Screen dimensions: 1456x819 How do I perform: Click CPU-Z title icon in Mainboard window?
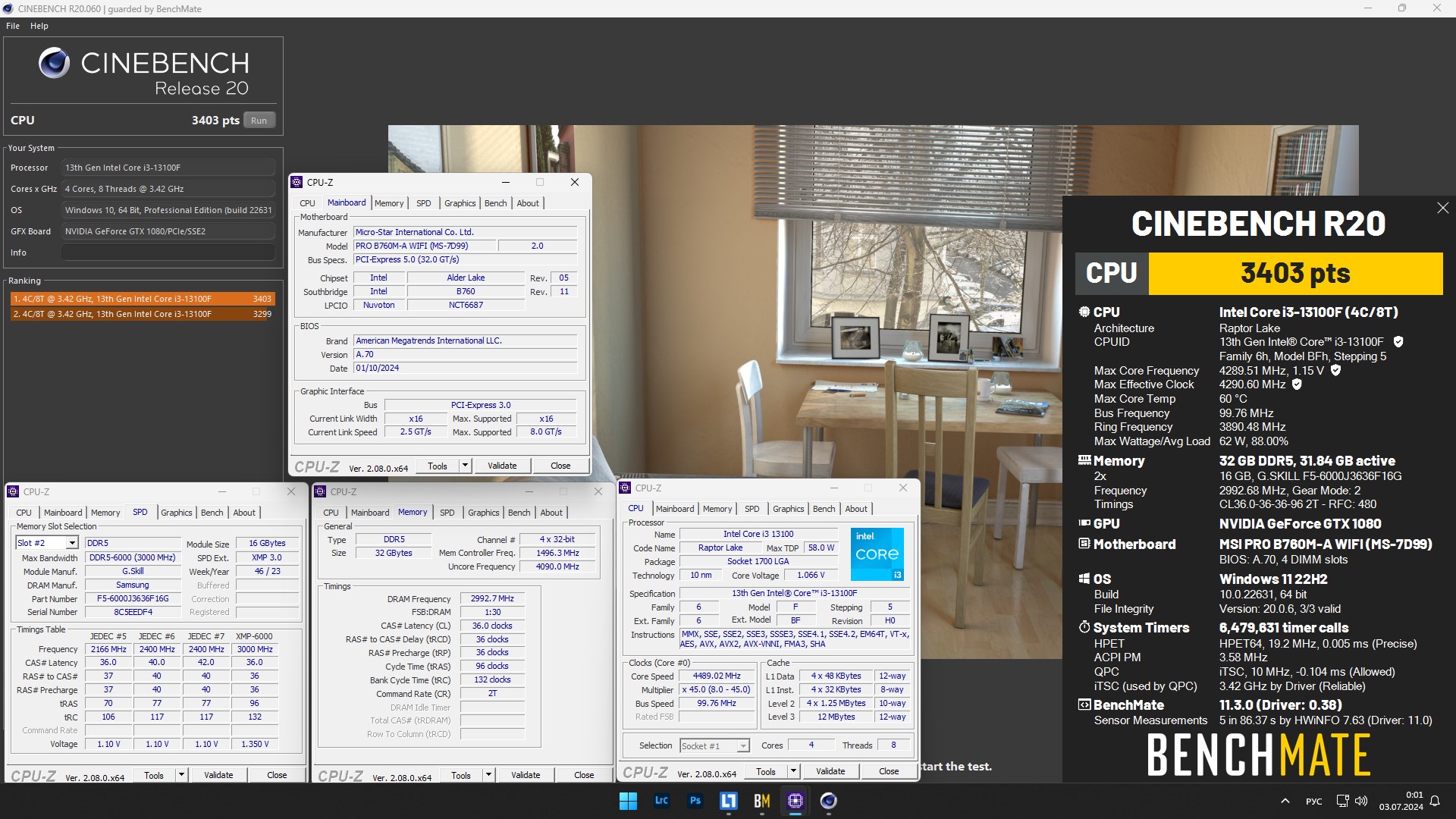pos(297,182)
